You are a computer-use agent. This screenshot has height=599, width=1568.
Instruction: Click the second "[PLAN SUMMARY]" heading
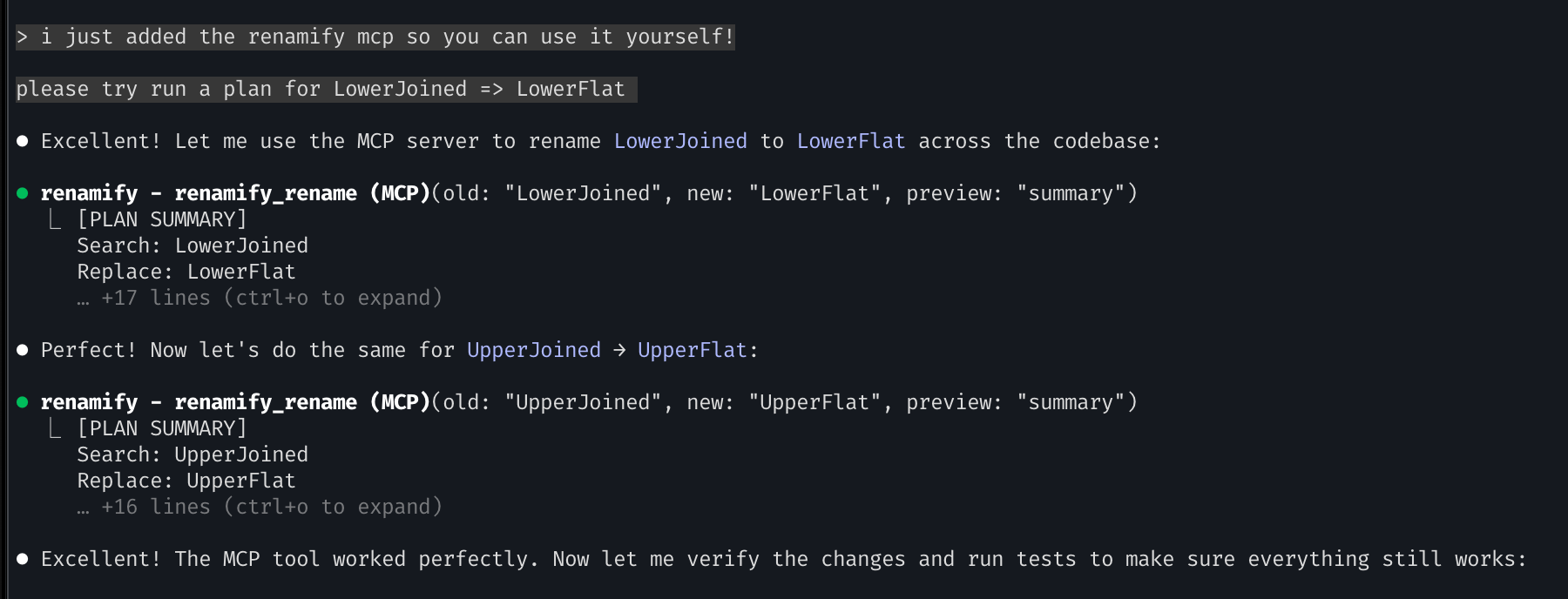(162, 428)
